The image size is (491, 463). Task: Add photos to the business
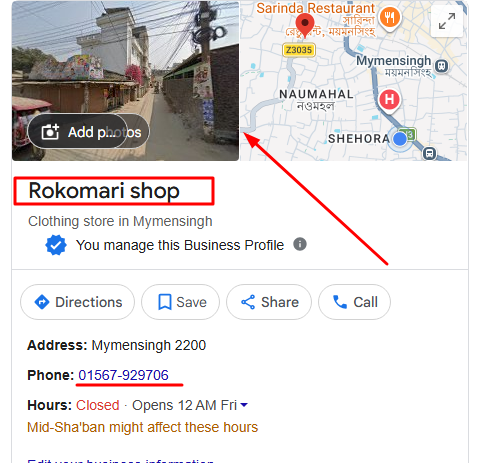coord(89,132)
